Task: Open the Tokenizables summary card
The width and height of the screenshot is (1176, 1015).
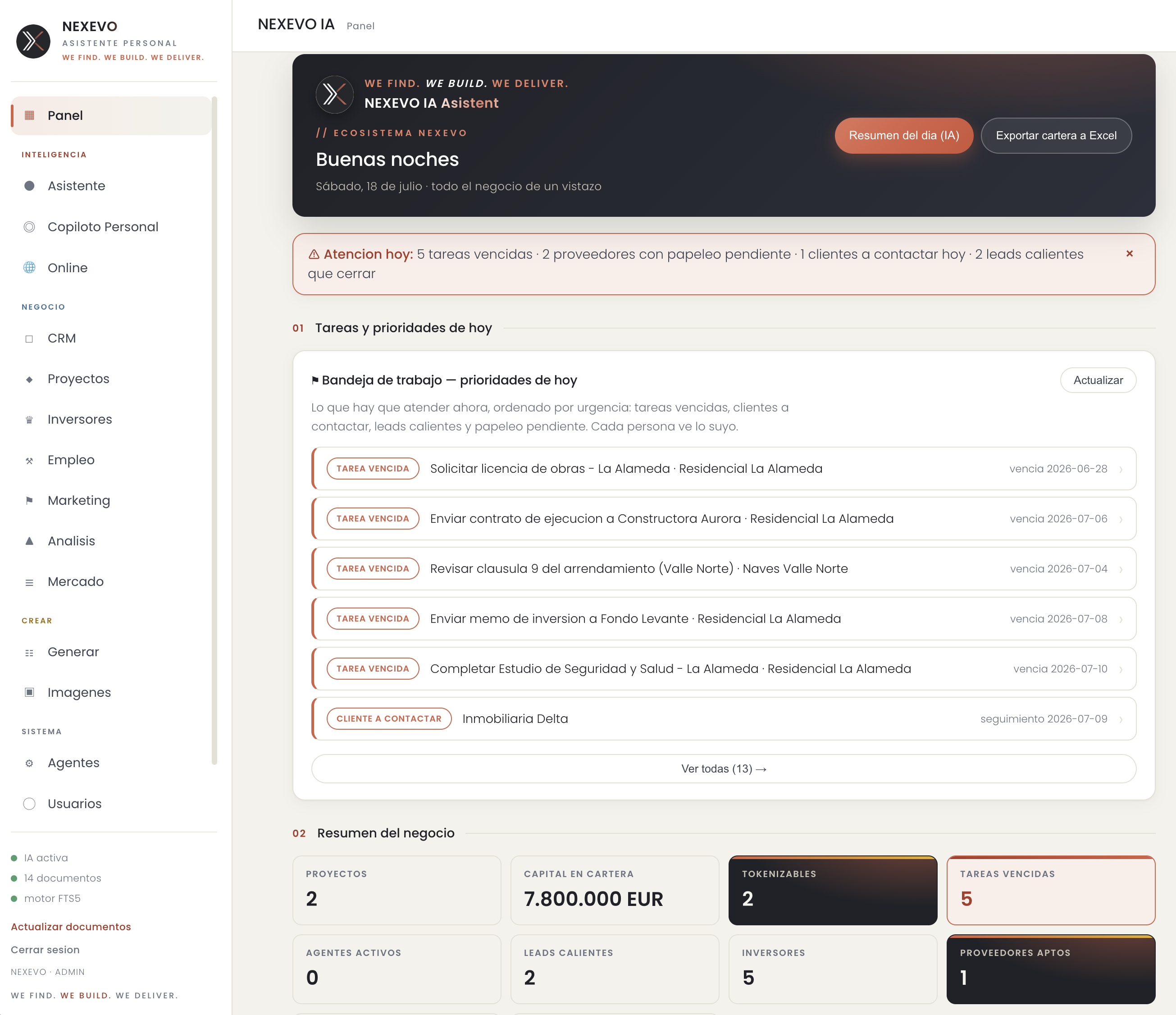Action: point(833,890)
